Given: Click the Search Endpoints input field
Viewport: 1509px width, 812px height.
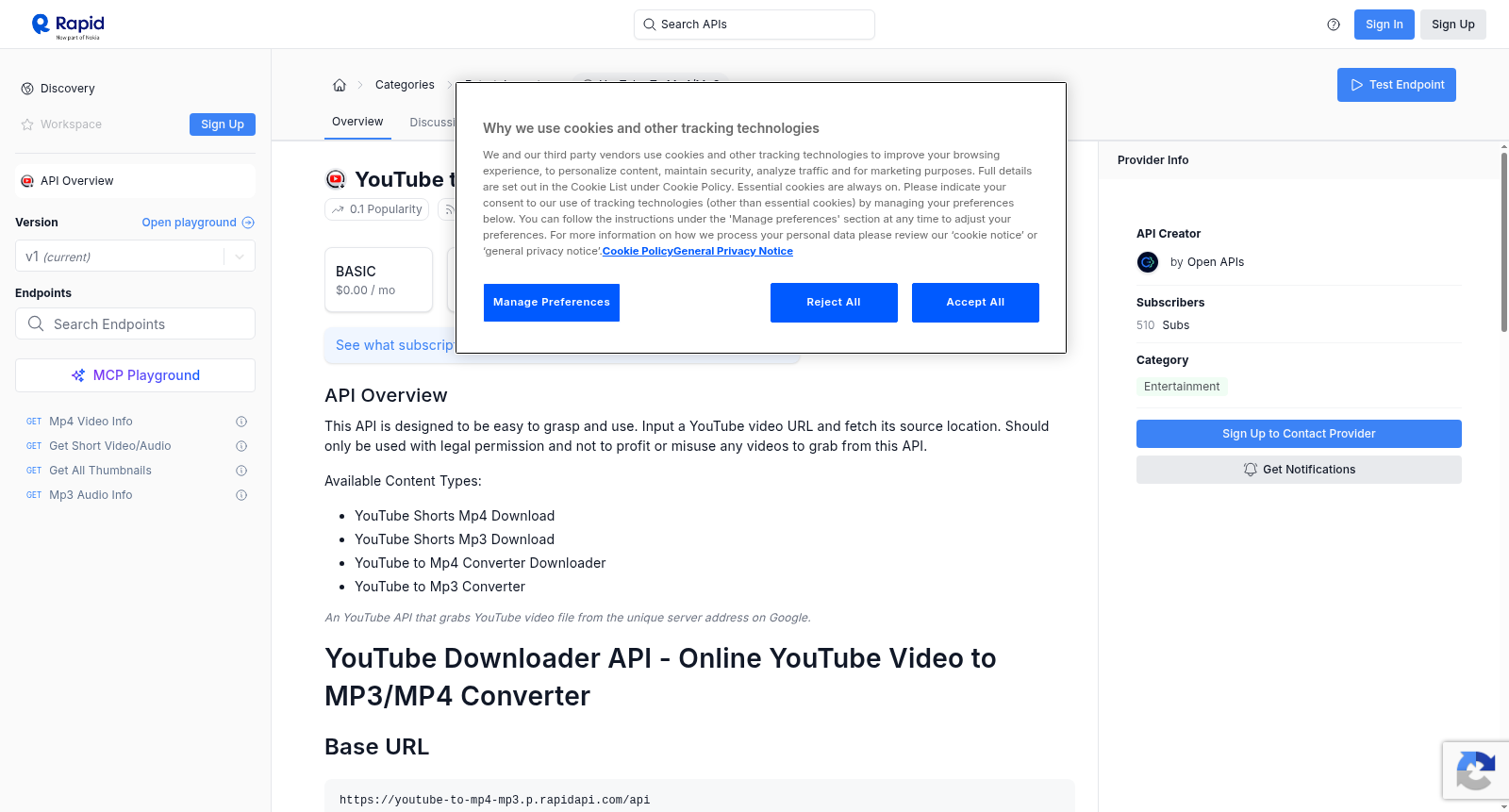Looking at the screenshot, I should [x=135, y=323].
